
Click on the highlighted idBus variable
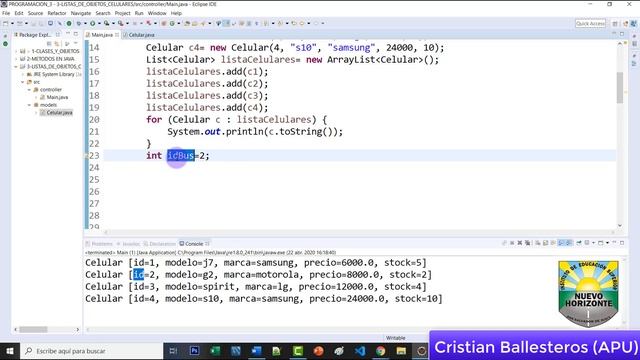[181, 156]
